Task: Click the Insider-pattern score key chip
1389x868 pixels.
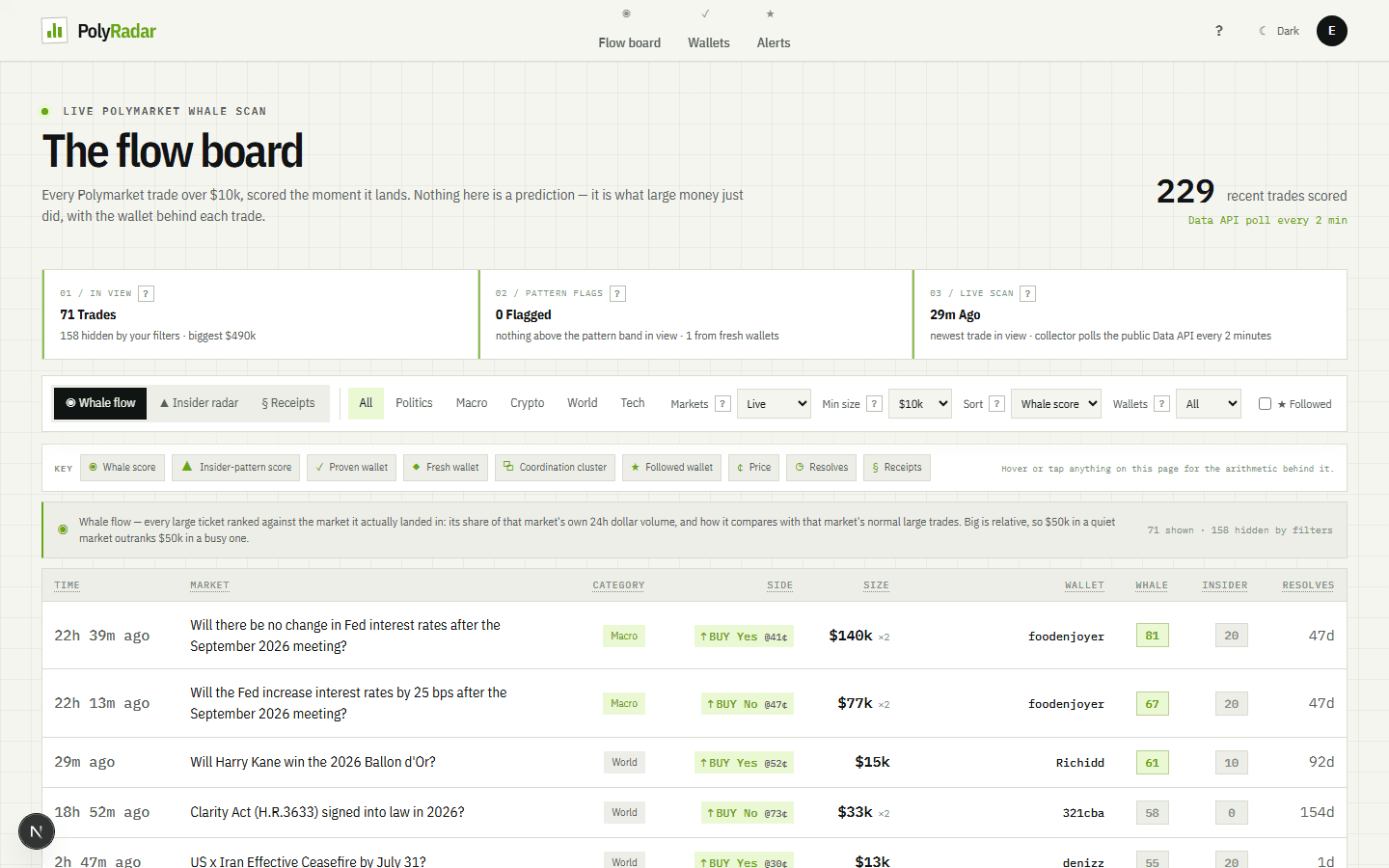Action: [236, 468]
